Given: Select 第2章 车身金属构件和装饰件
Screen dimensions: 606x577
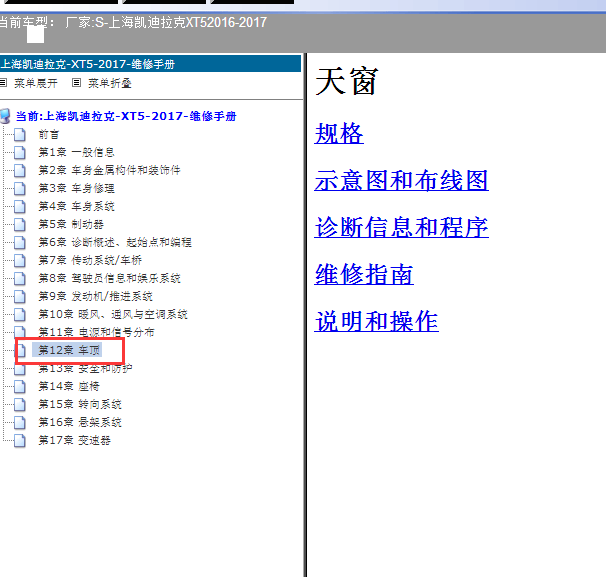Looking at the screenshot, I should (x=109, y=170).
